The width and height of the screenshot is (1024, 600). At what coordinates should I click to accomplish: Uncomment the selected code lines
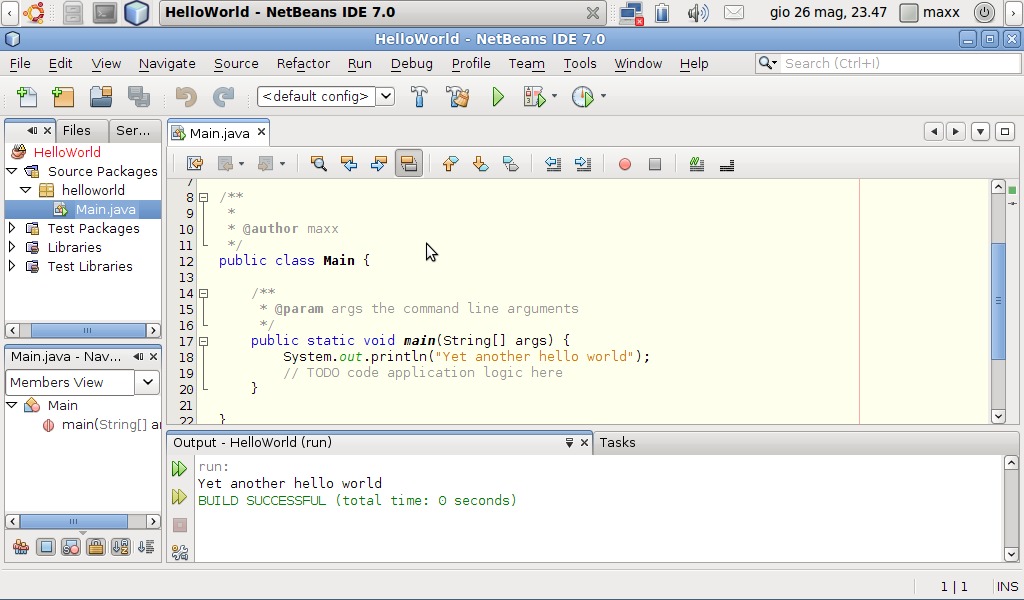tap(727, 164)
